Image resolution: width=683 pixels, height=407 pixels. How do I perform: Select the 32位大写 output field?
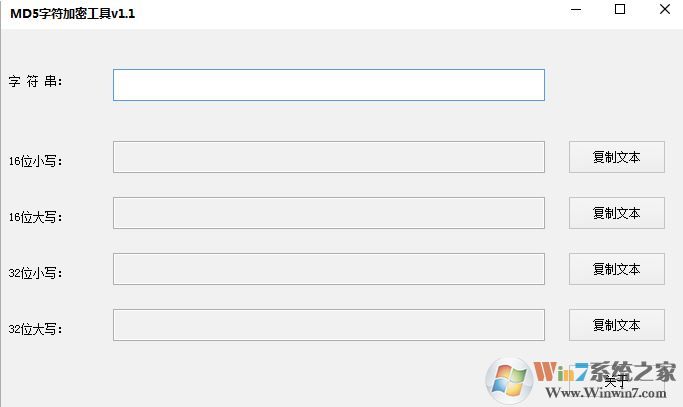328,325
